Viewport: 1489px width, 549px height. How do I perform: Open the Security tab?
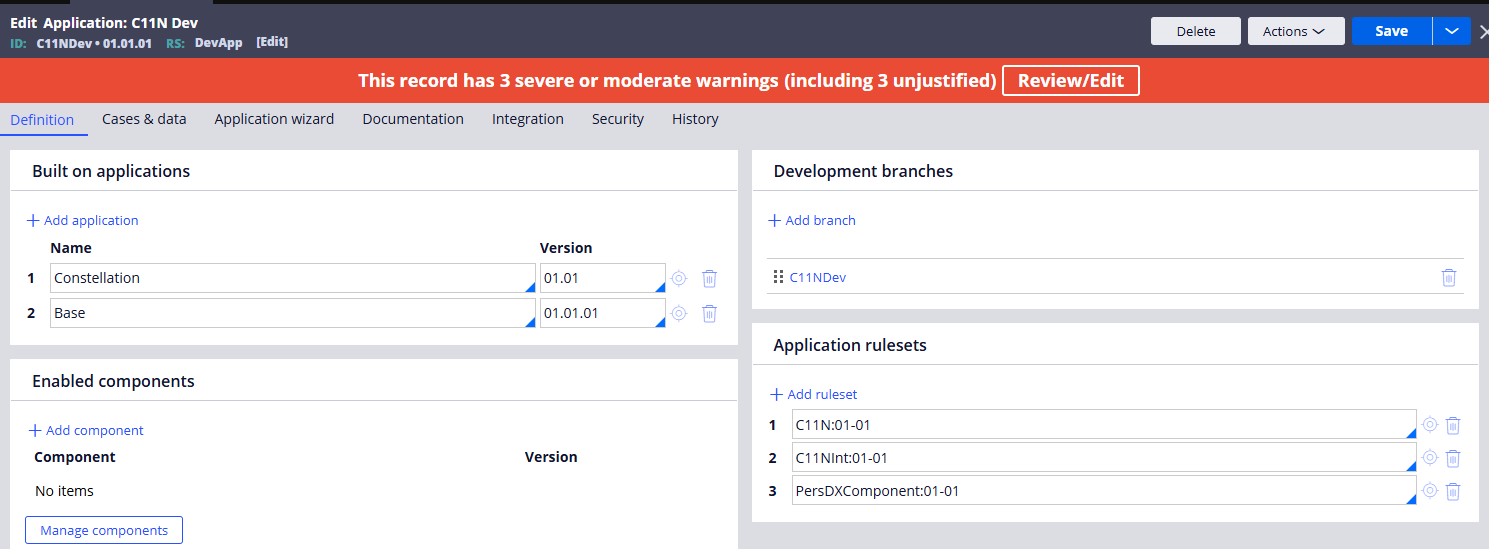(x=617, y=119)
